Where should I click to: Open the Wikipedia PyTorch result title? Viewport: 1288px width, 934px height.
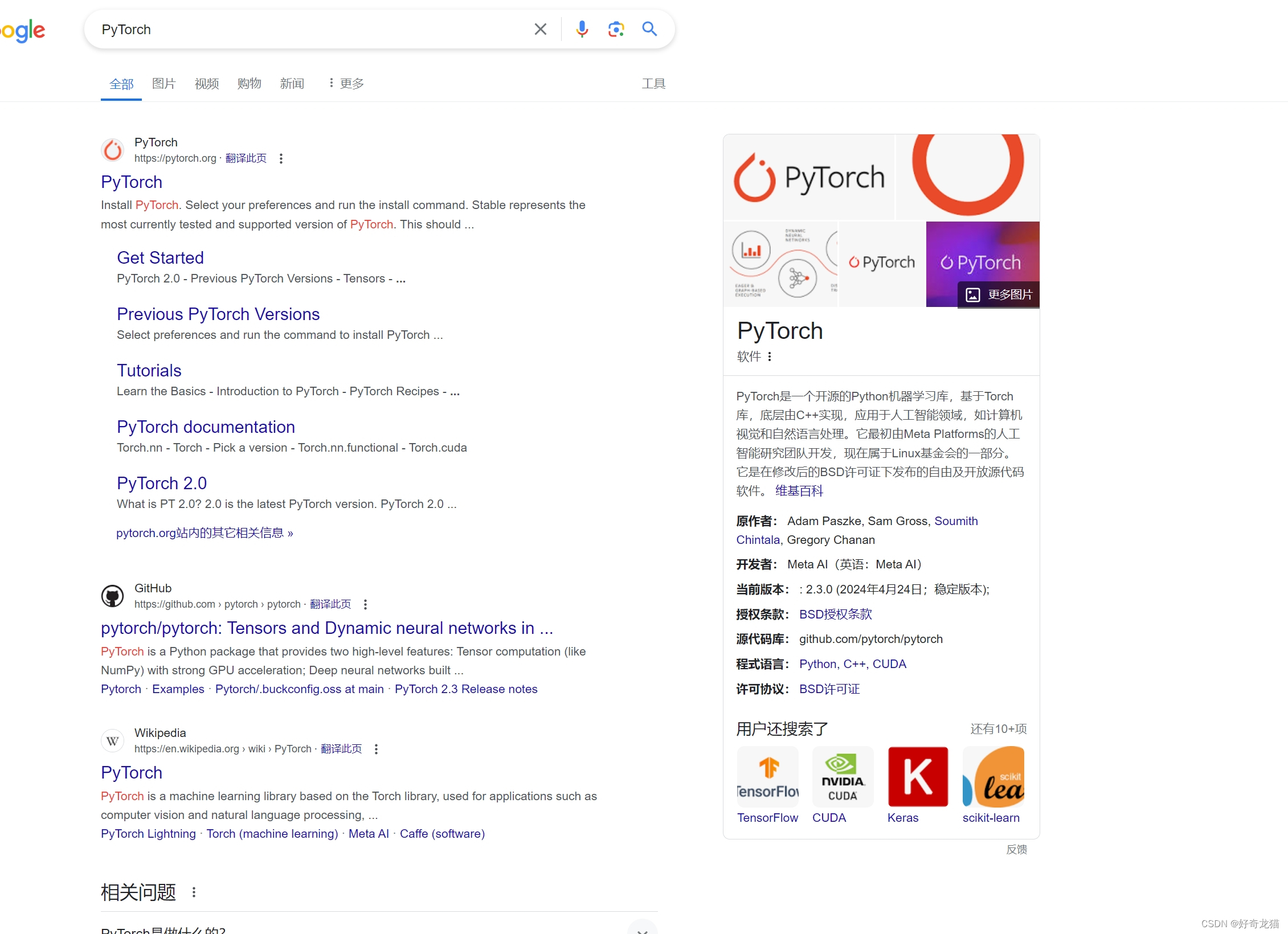point(132,773)
